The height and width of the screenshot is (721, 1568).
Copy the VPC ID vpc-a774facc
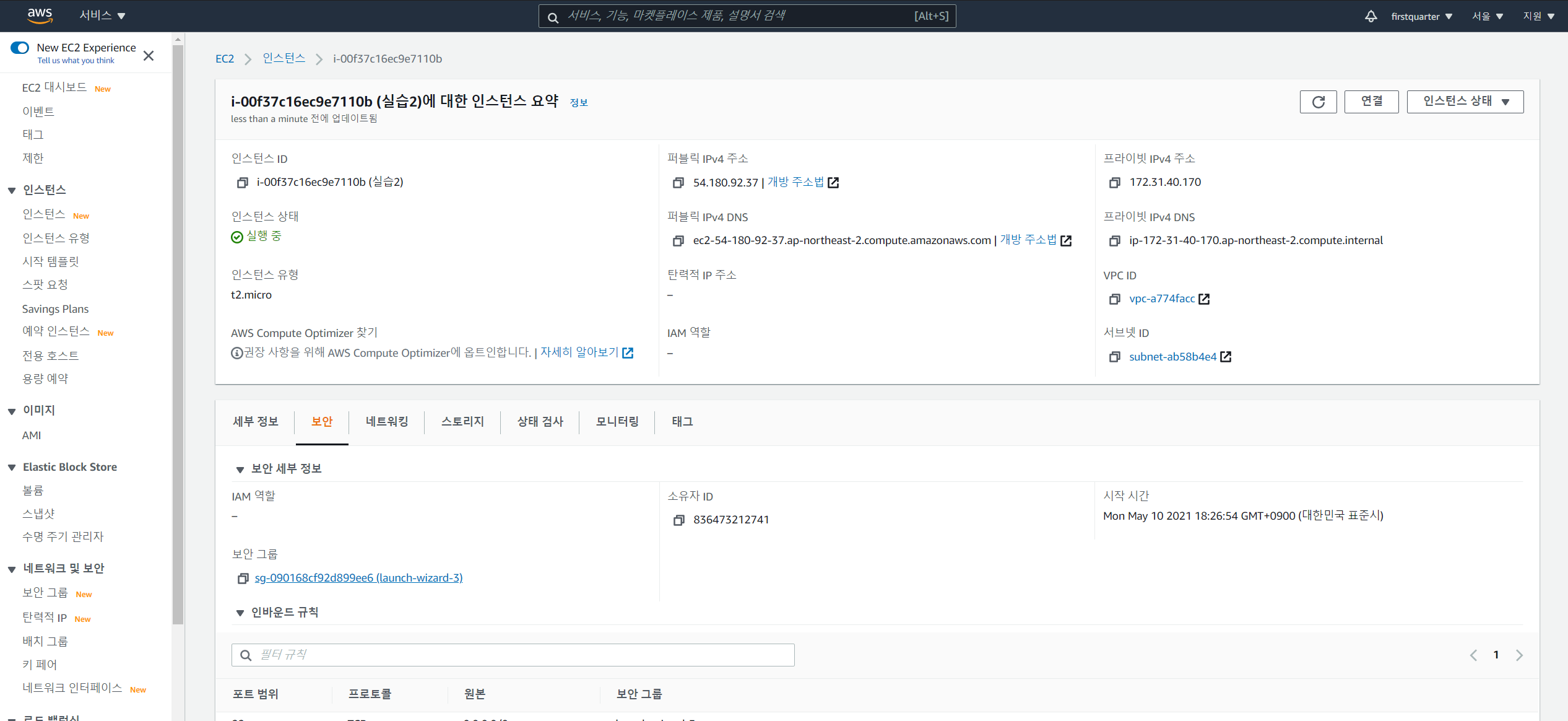(1115, 299)
